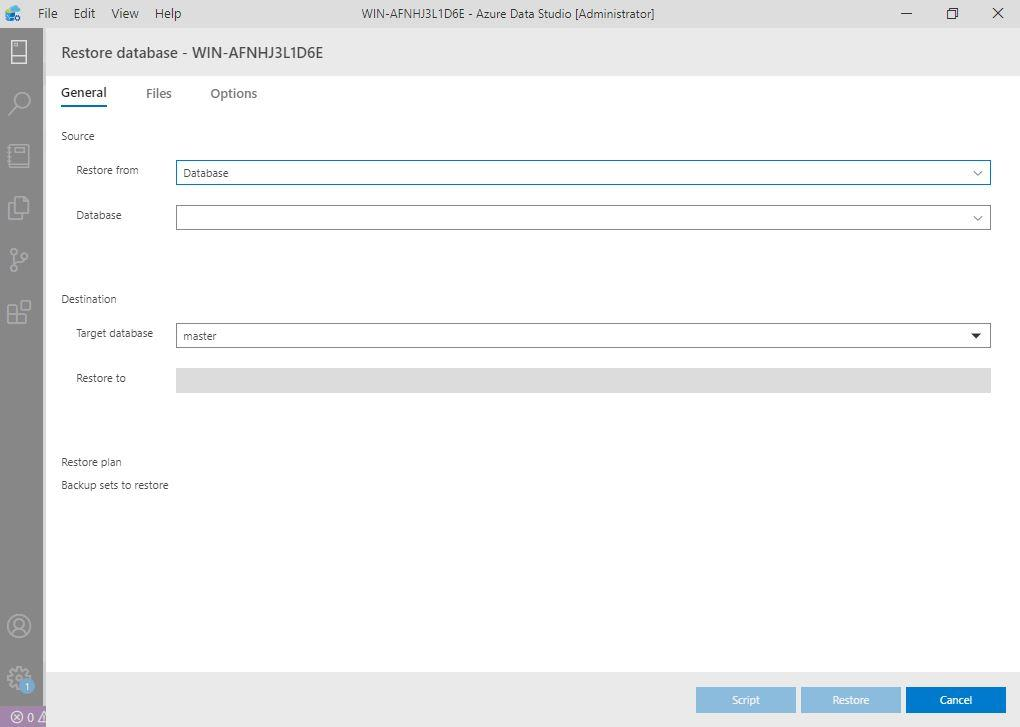Image resolution: width=1020 pixels, height=727 pixels.
Task: Open the Search view in the sidebar
Action: point(19,103)
